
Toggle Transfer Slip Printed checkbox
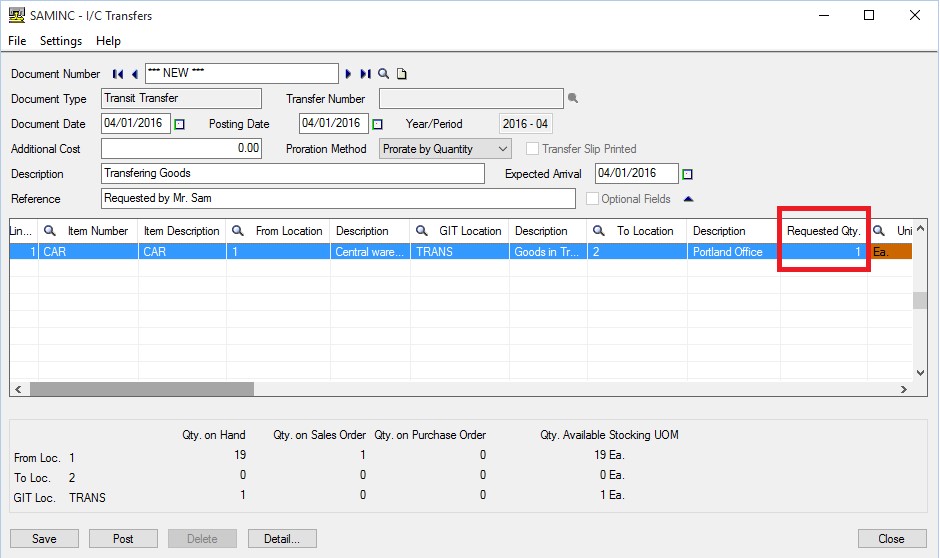point(532,149)
